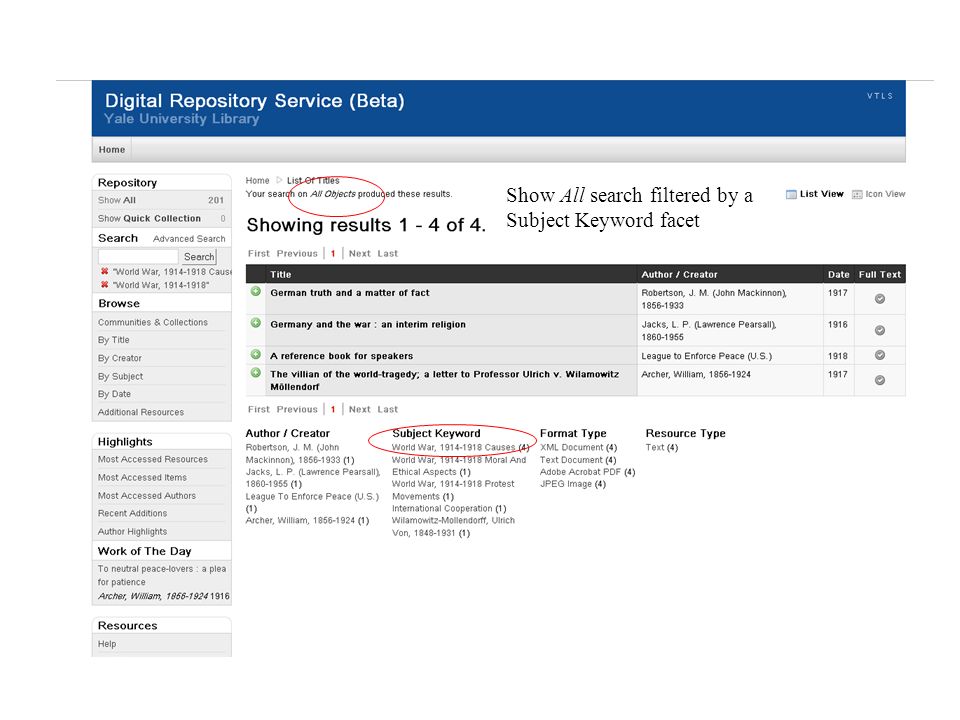This screenshot has width=960, height=720.
Task: Click green plus icon for German truth row
Action: 256,291
